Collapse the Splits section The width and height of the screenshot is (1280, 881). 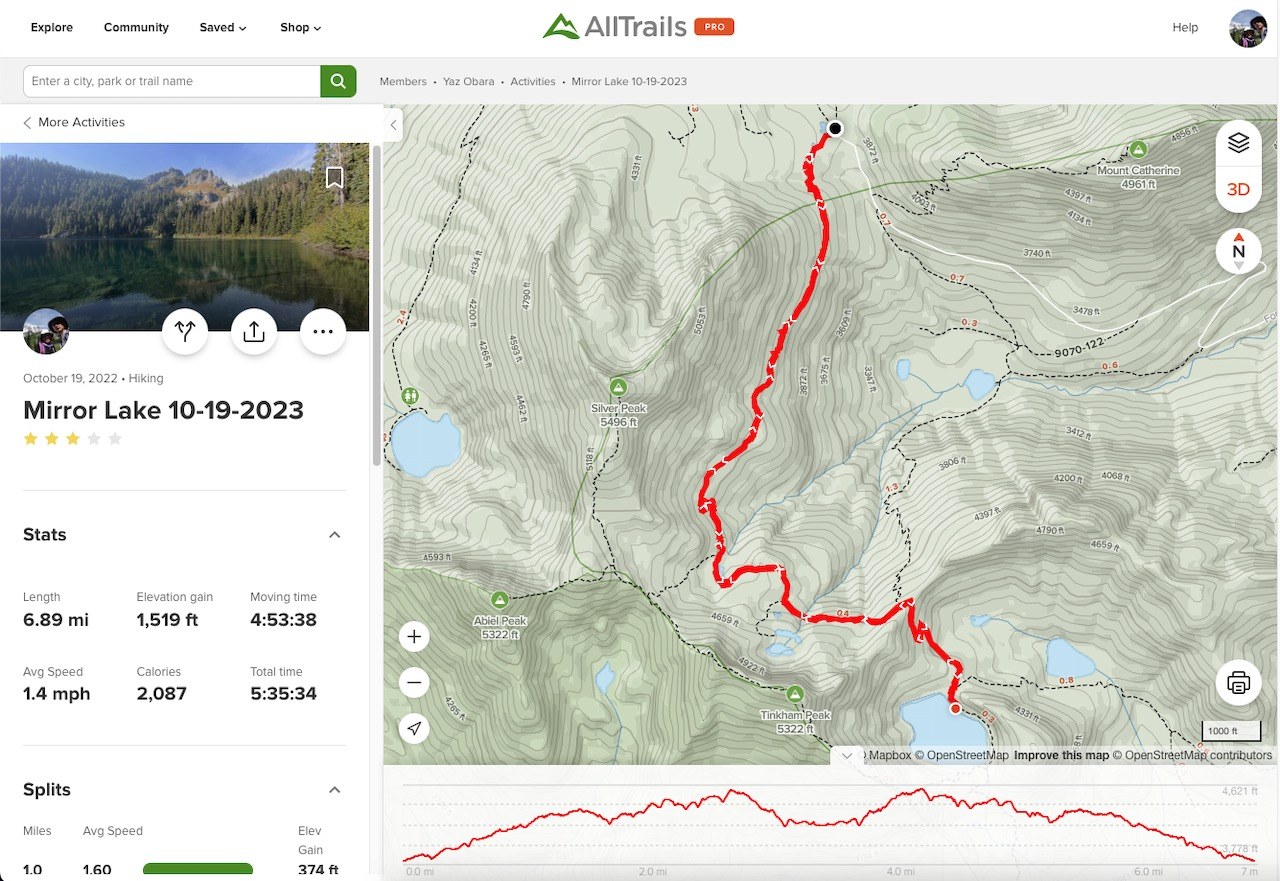pyautogui.click(x=335, y=790)
